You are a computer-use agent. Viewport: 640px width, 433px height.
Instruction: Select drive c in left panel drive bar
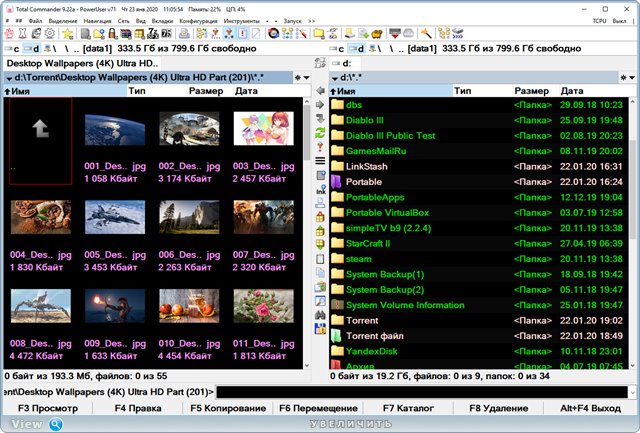pos(12,49)
